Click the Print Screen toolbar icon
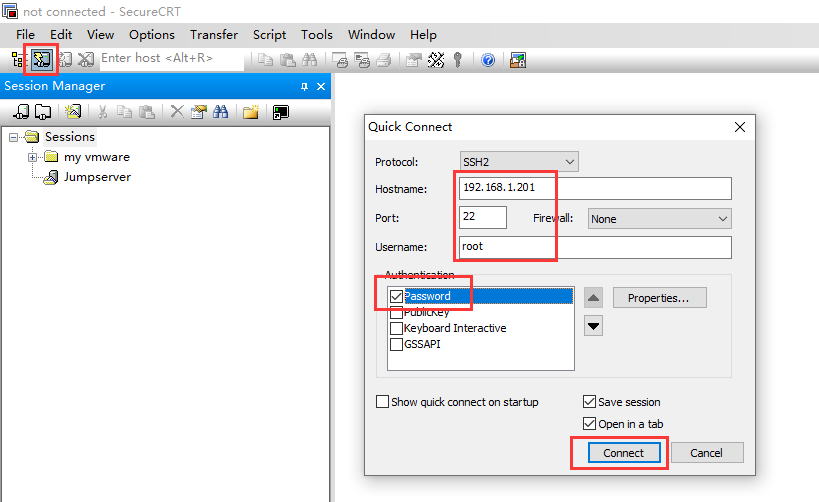 pyautogui.click(x=341, y=60)
